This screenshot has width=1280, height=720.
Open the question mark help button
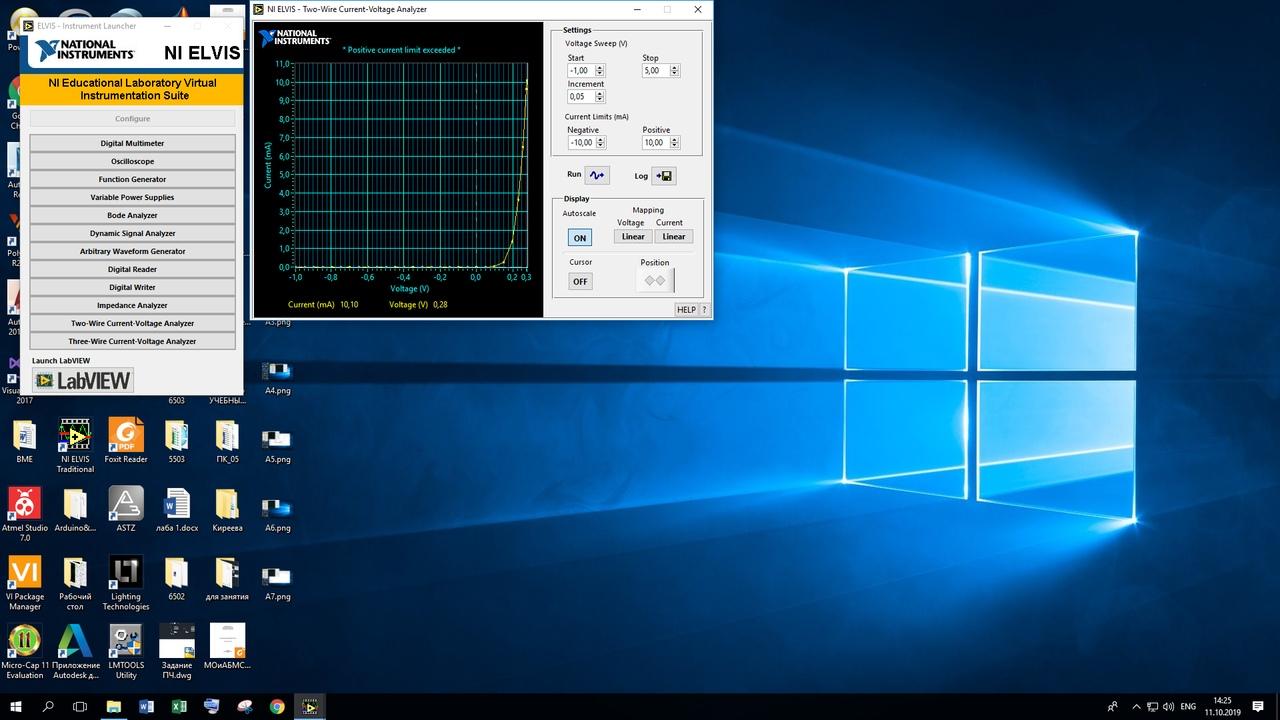pos(704,310)
